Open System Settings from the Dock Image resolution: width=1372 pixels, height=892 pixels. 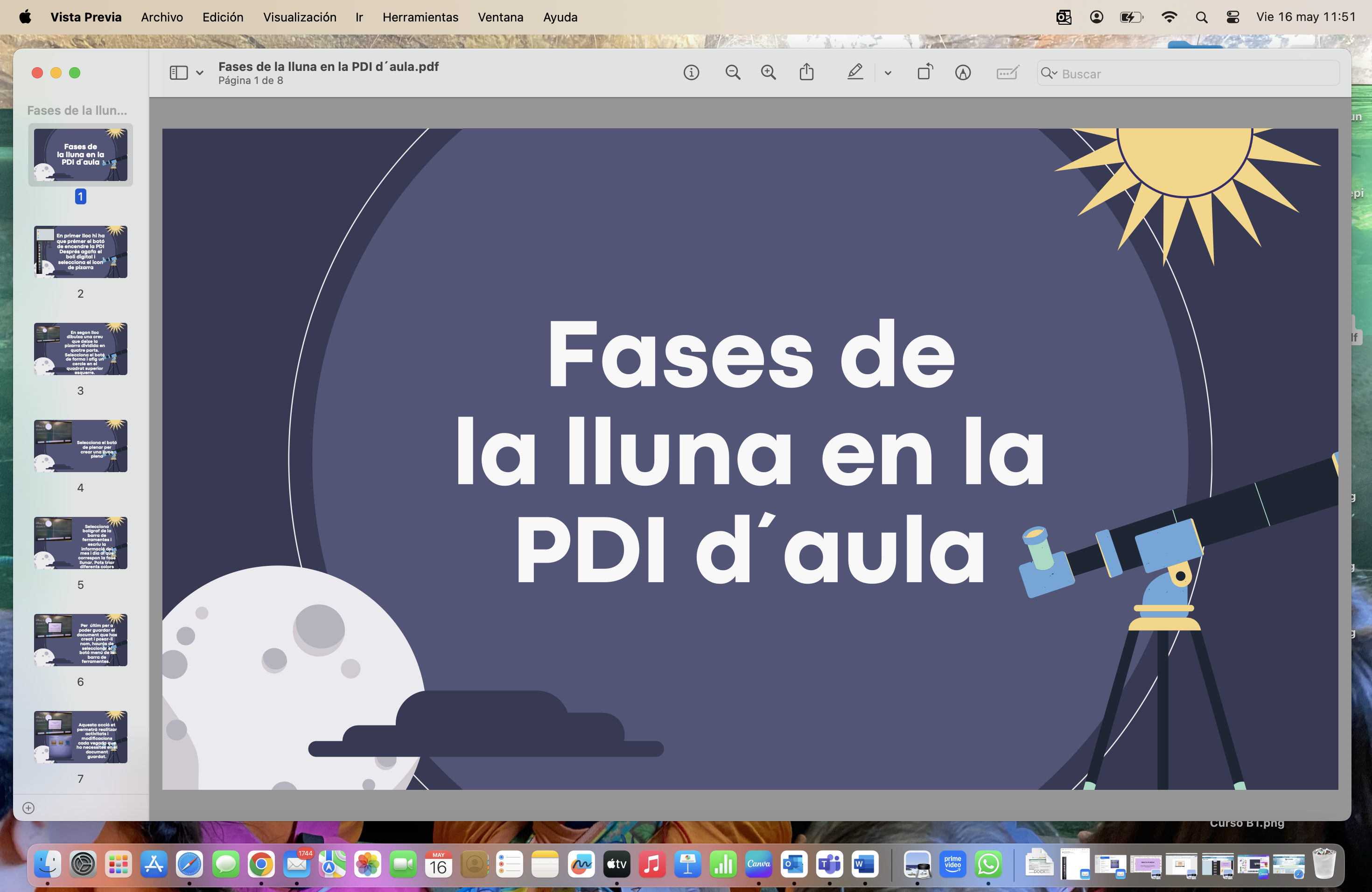click(83, 864)
